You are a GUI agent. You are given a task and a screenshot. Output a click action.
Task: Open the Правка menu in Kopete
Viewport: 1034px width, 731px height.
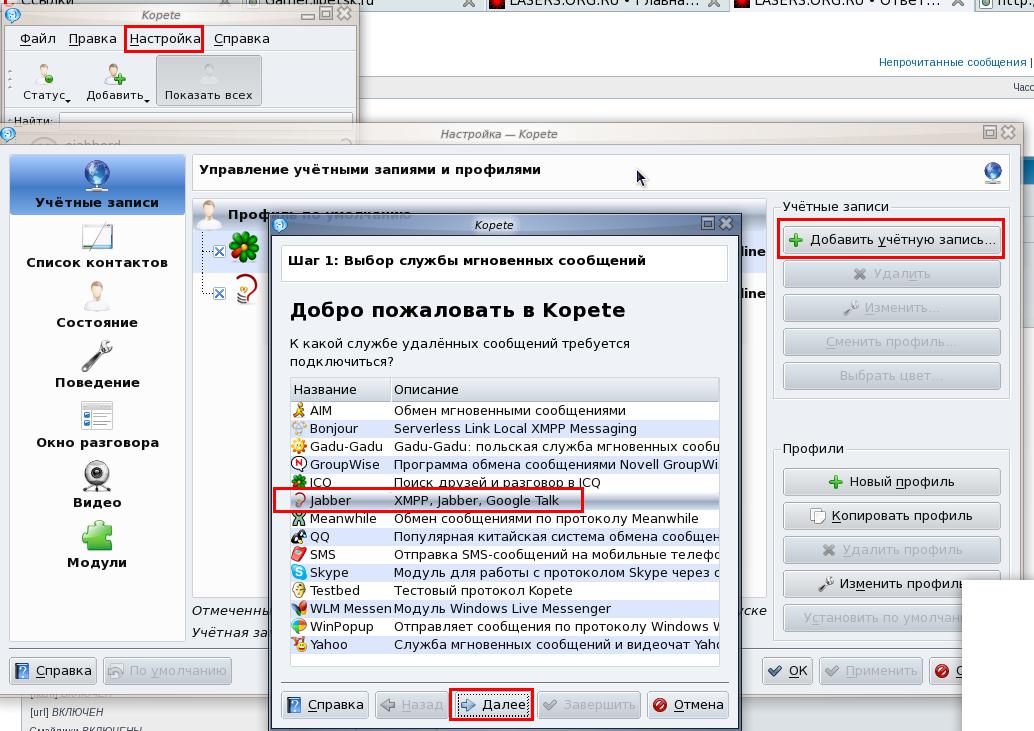(92, 39)
